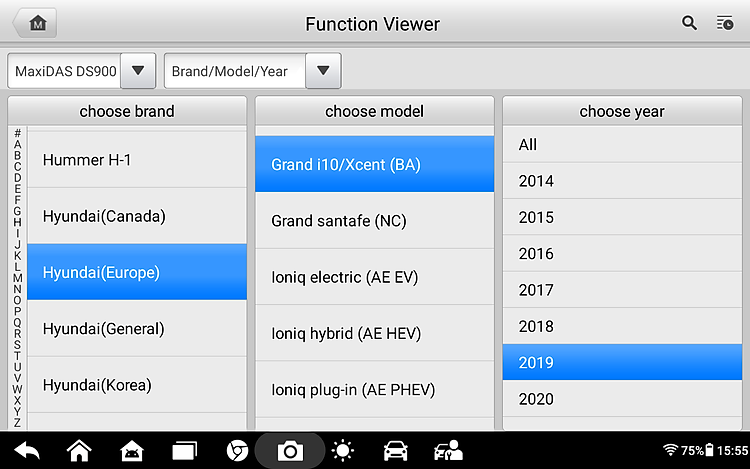This screenshot has width=750, height=469.
Task: Choose Ioniq hybrid (AE HEV) model
Action: (x=375, y=333)
